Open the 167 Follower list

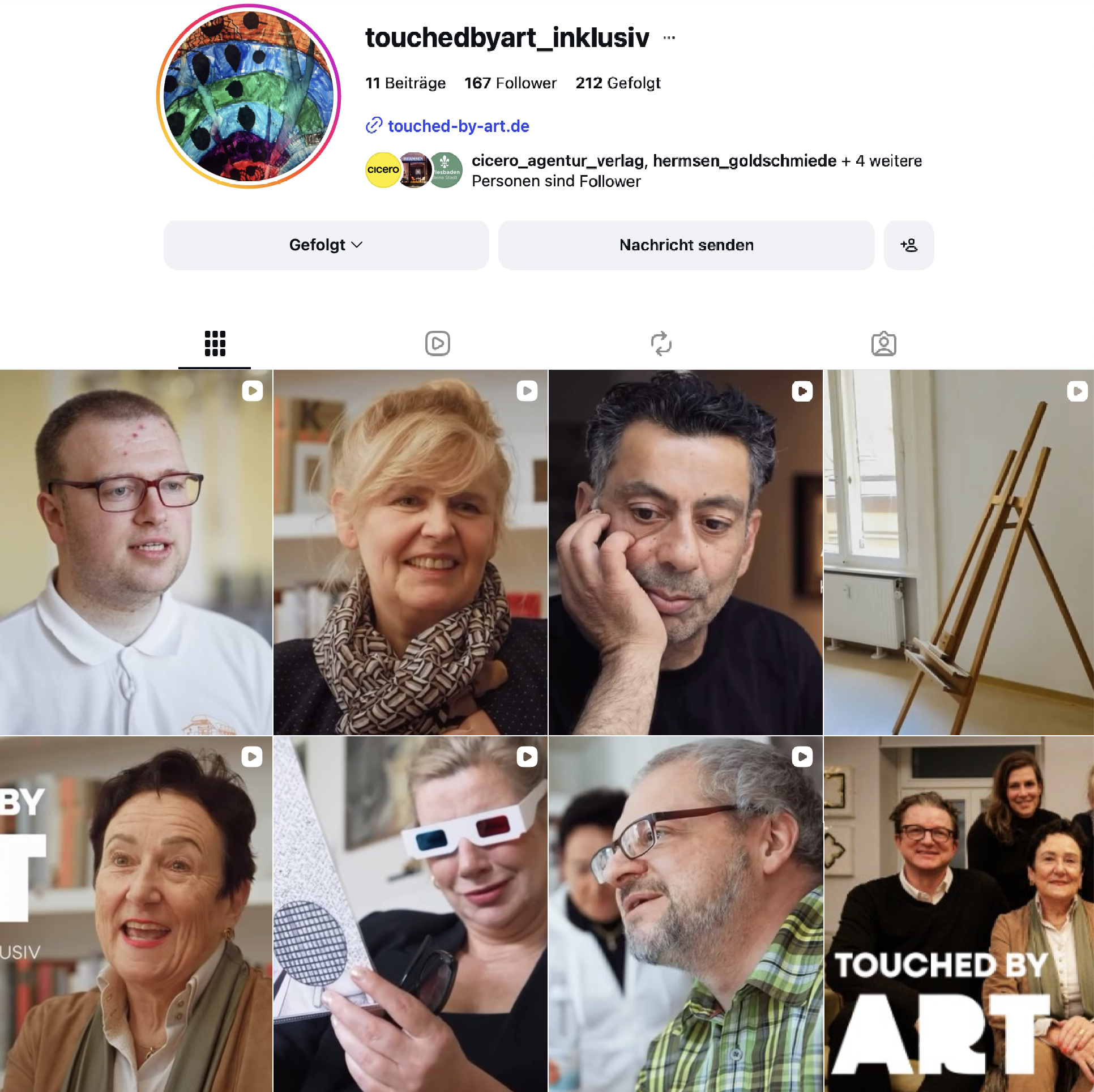pos(510,83)
